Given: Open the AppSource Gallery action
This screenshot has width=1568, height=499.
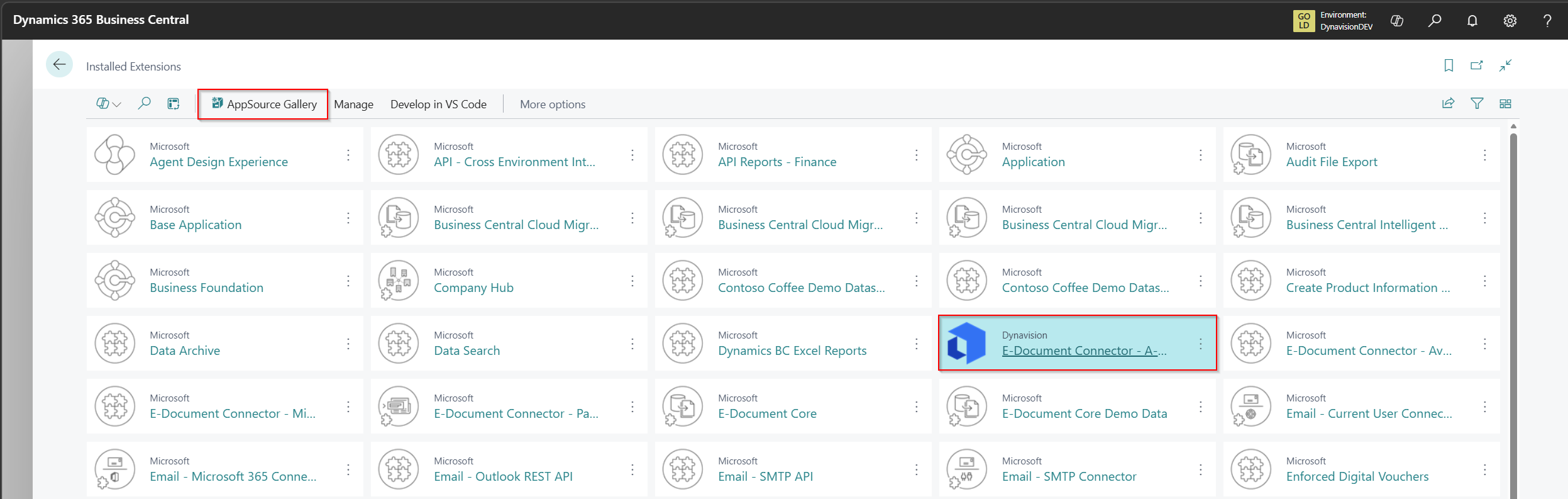Looking at the screenshot, I should tap(263, 104).
